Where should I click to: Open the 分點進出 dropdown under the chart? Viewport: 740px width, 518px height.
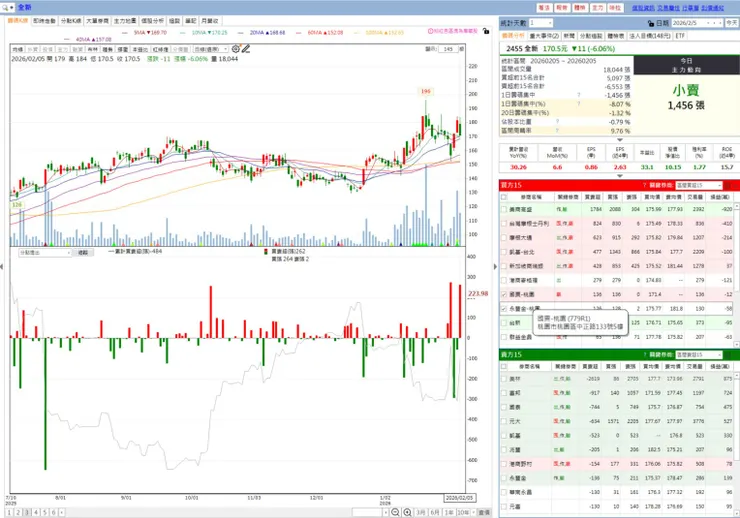click(45, 252)
